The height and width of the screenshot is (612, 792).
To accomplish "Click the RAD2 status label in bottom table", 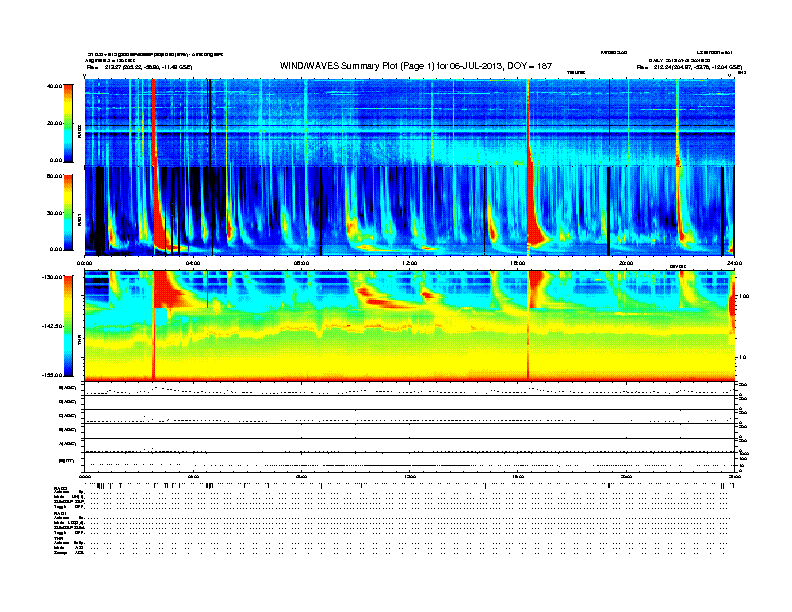I will (61, 488).
